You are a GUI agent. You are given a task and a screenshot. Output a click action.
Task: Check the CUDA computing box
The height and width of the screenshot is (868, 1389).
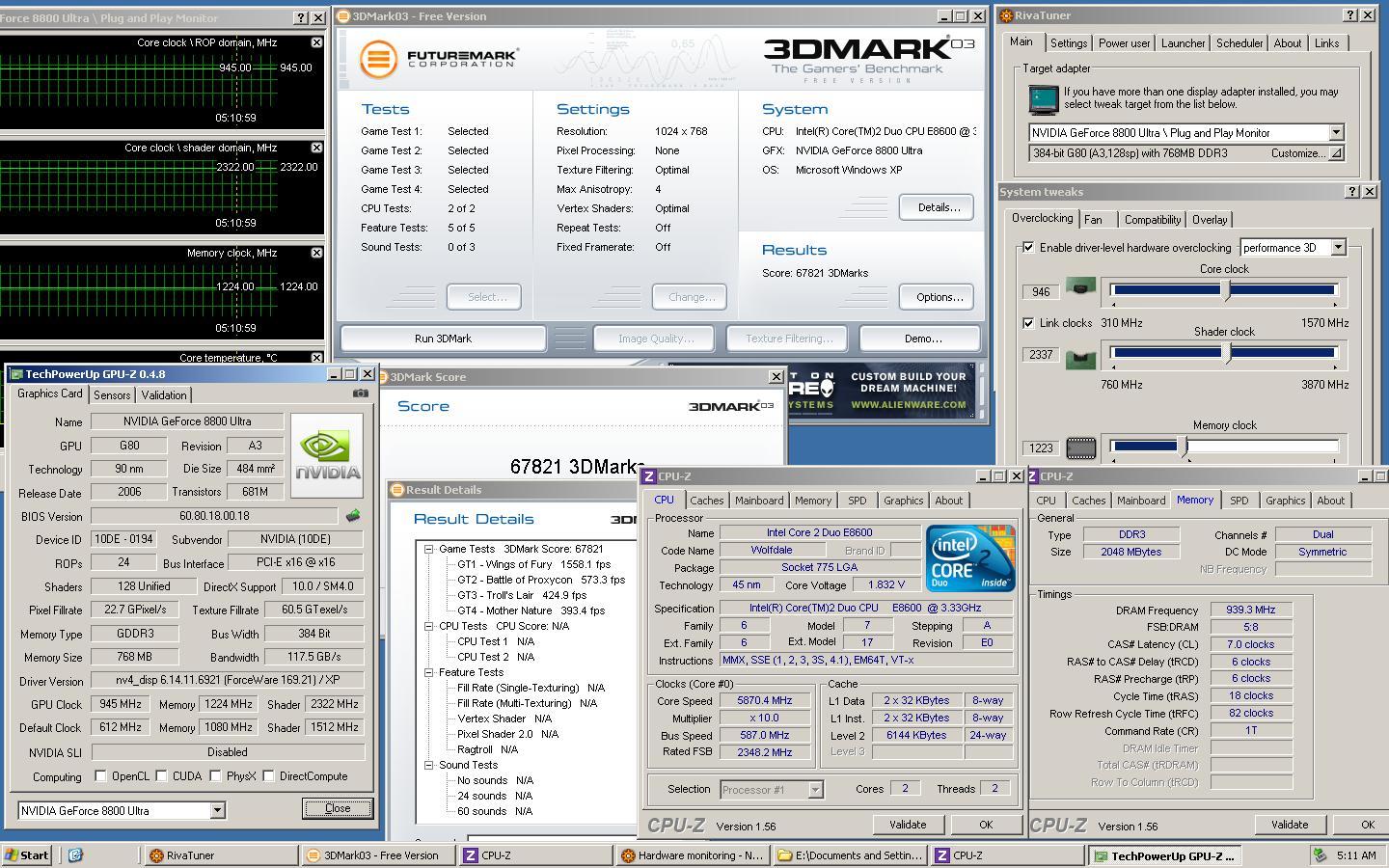[x=161, y=775]
